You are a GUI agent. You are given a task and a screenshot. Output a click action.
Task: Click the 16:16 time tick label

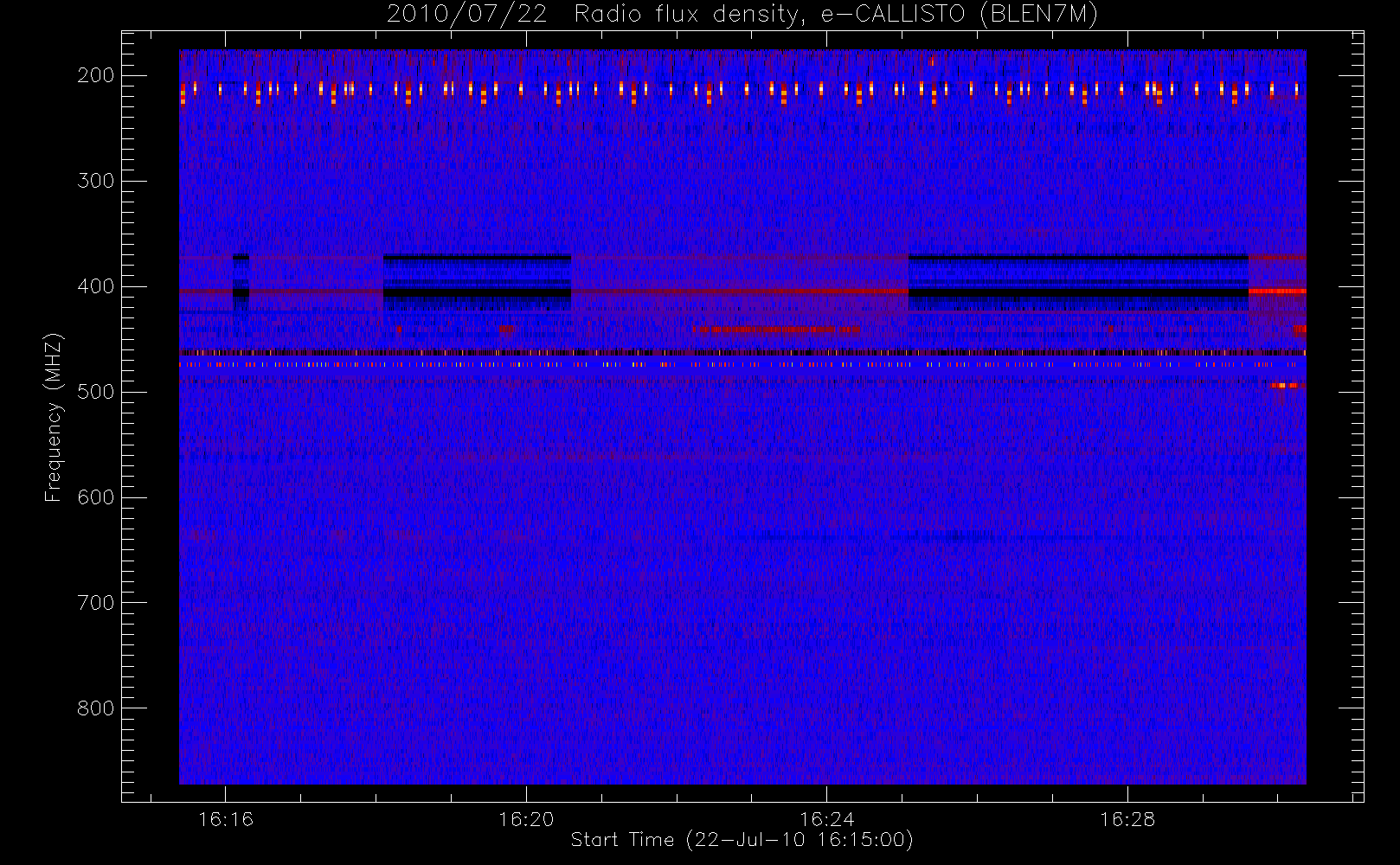pyautogui.click(x=226, y=819)
